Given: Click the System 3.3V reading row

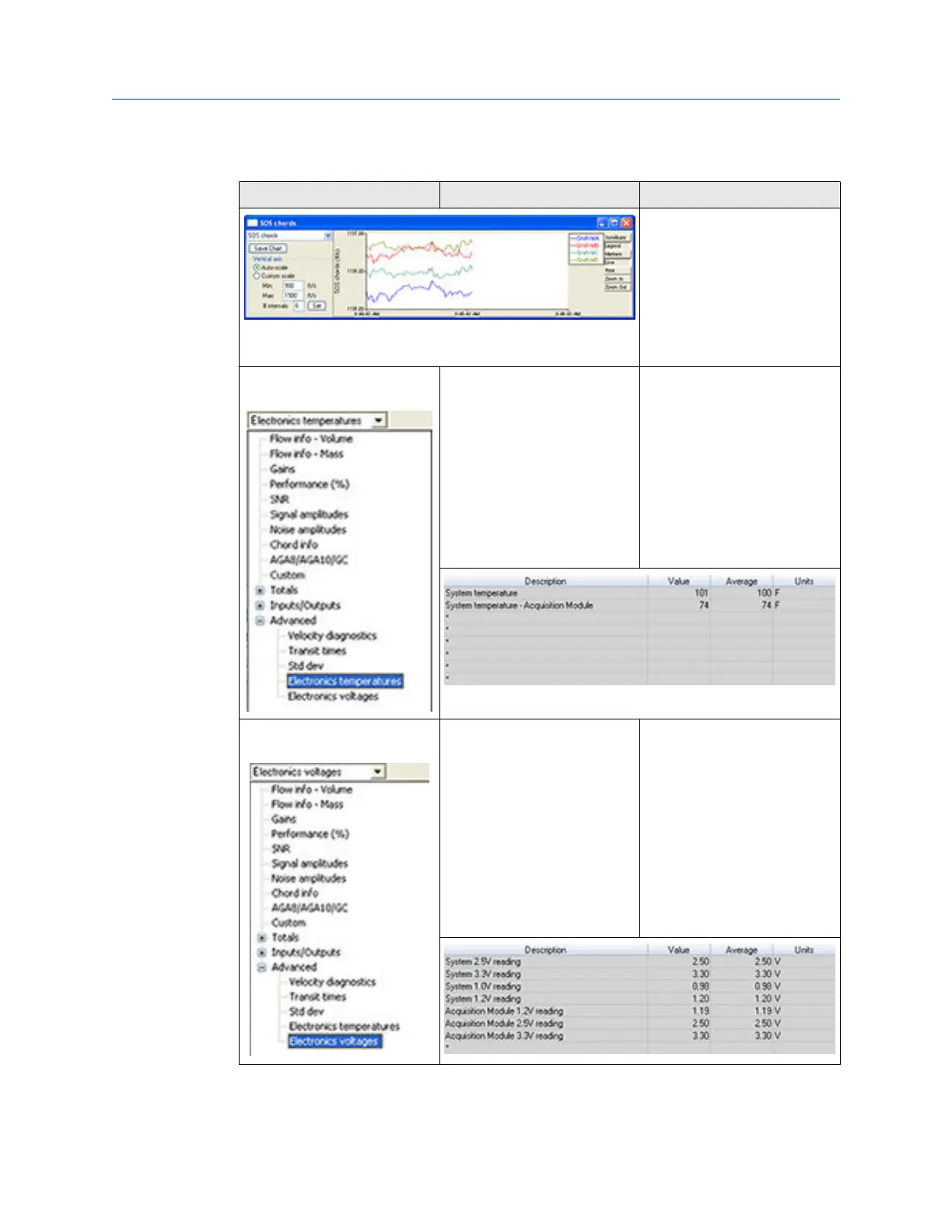Looking at the screenshot, I should tap(639, 975).
